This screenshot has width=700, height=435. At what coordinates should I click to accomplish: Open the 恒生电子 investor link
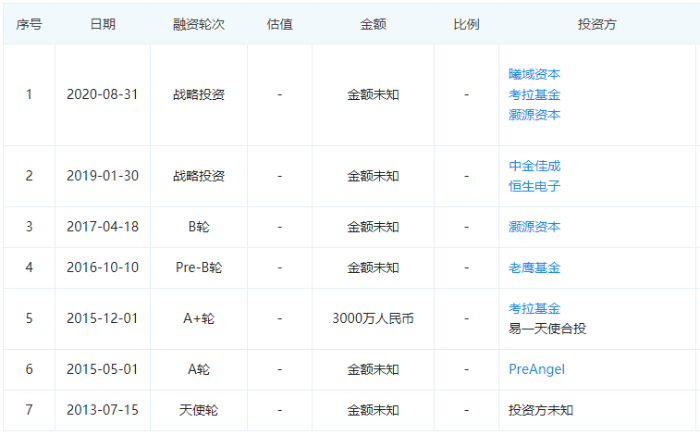coord(534,186)
